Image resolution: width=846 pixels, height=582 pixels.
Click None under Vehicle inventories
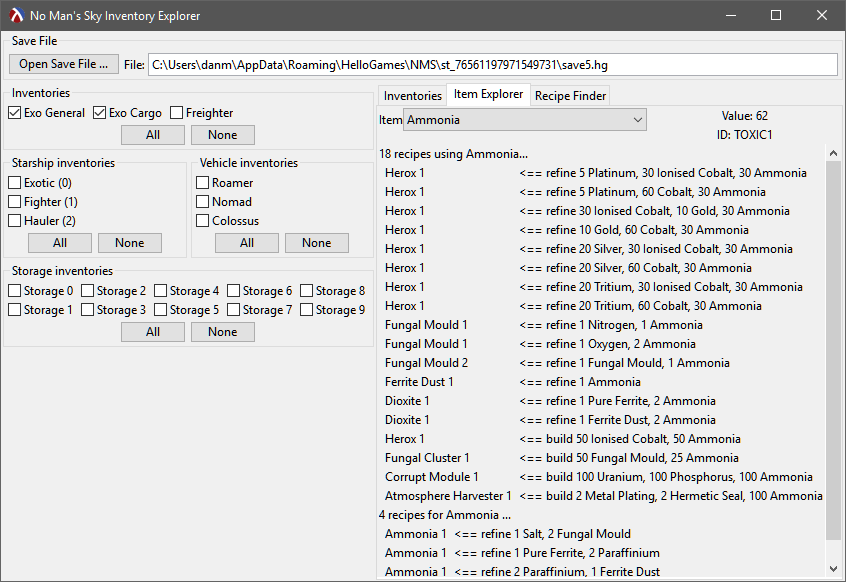tap(317, 243)
